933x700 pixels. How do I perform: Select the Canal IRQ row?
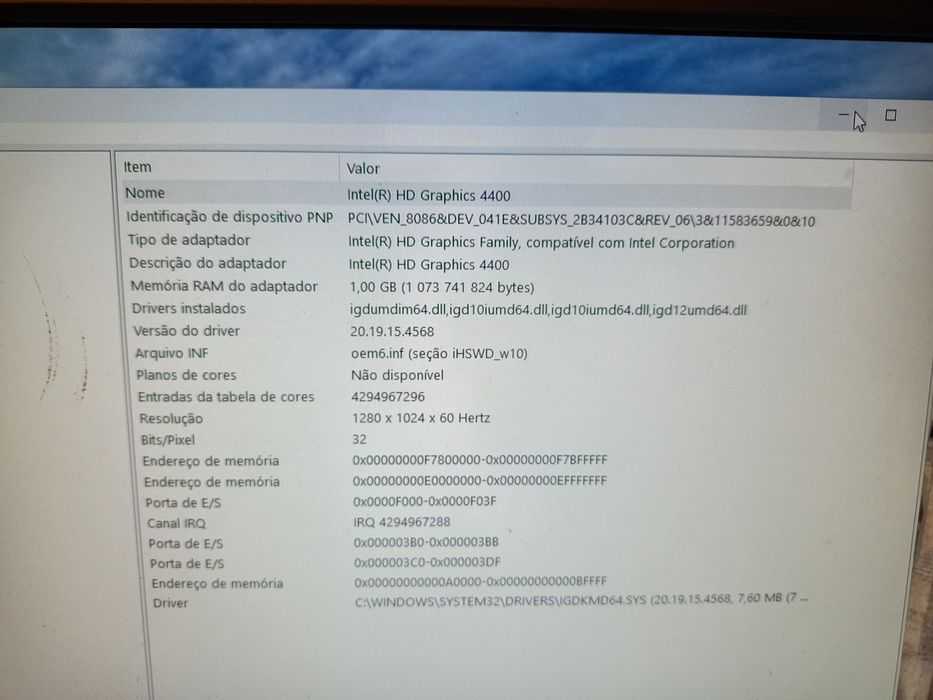(x=299, y=523)
